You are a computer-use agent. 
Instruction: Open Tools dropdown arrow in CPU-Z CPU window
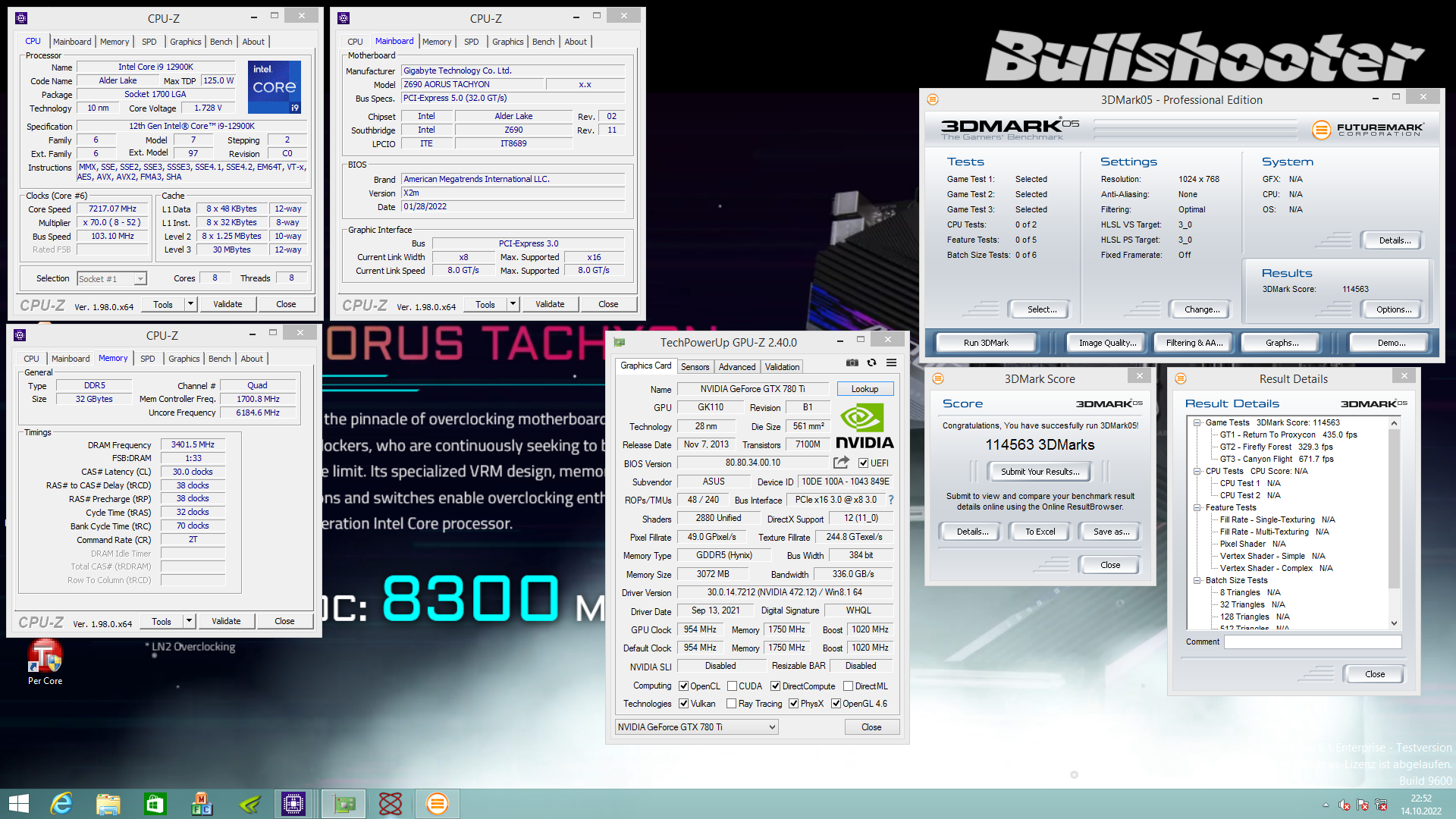point(190,304)
